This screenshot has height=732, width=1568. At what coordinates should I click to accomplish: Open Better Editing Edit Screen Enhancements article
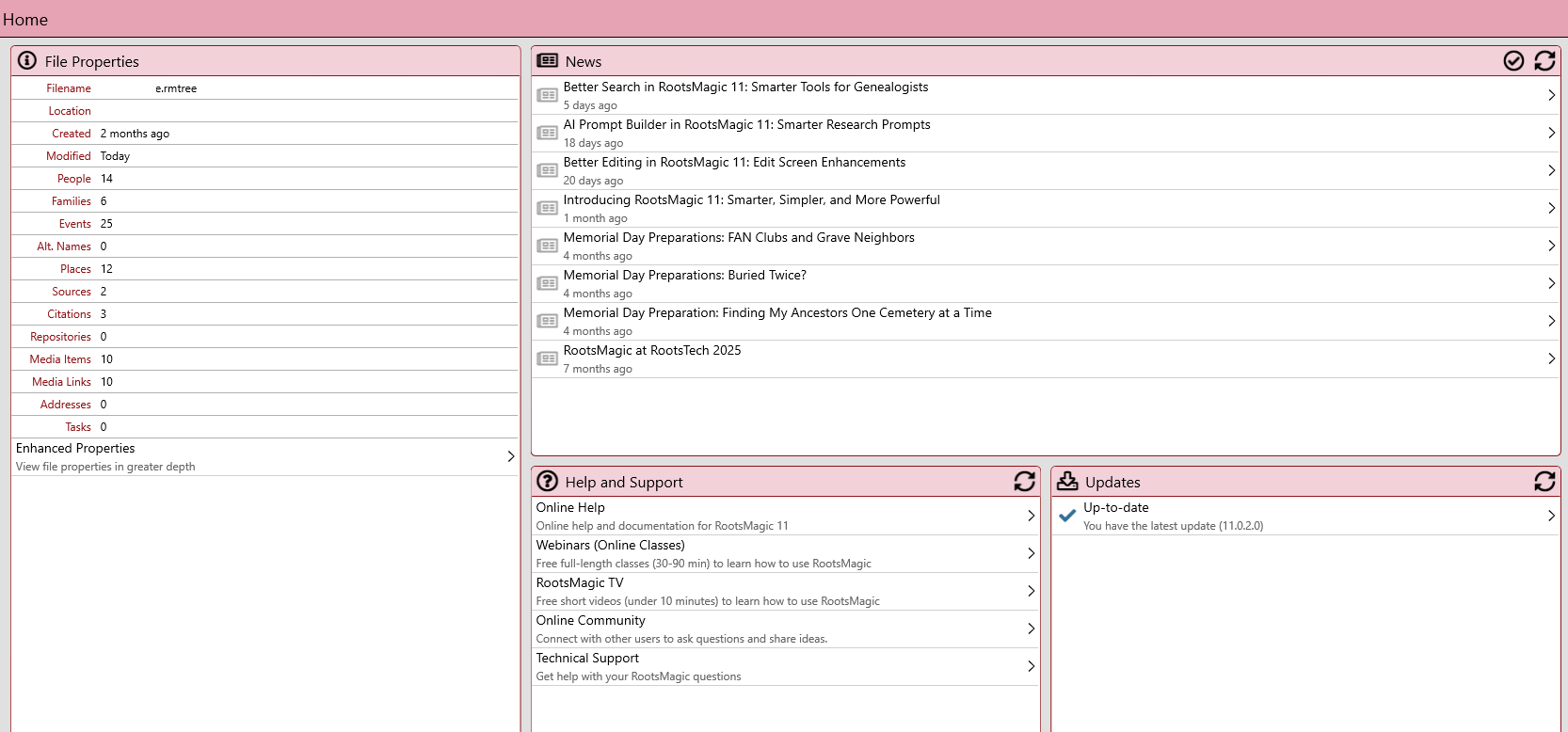click(x=1046, y=170)
